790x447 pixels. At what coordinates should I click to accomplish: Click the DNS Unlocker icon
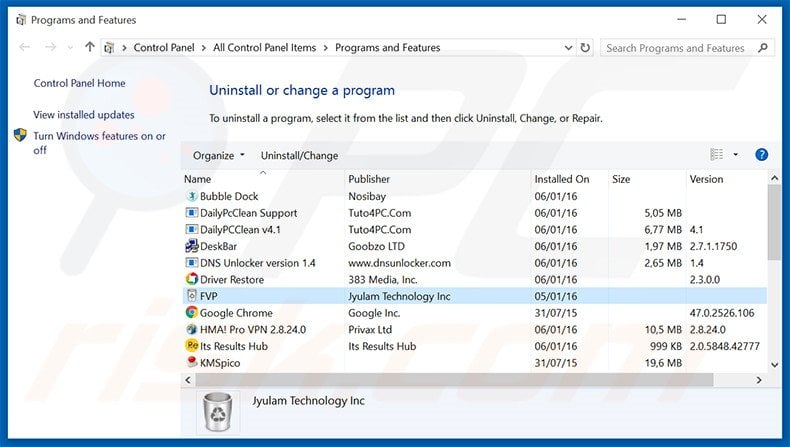pos(191,263)
